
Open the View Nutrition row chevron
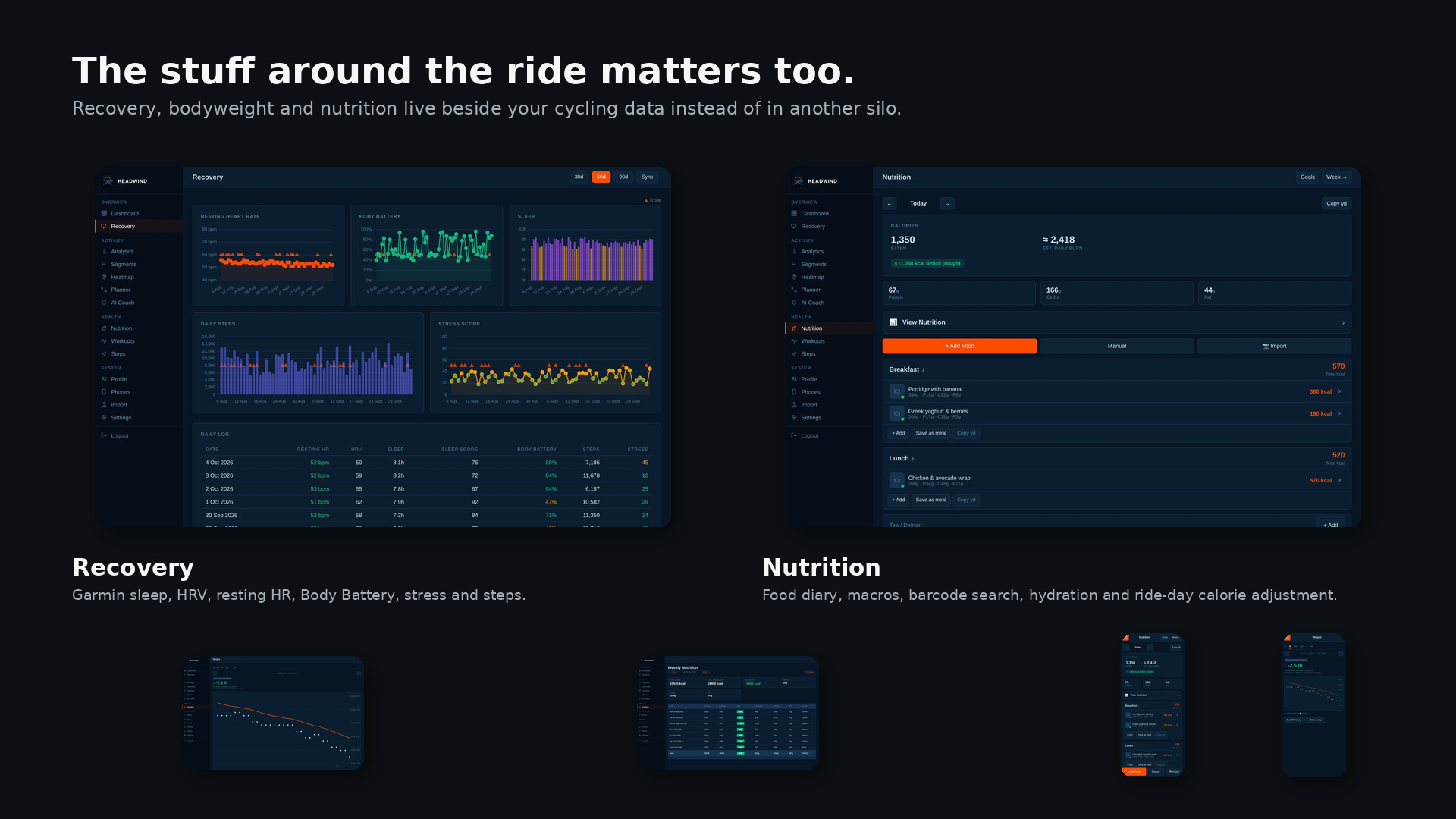click(x=1343, y=323)
